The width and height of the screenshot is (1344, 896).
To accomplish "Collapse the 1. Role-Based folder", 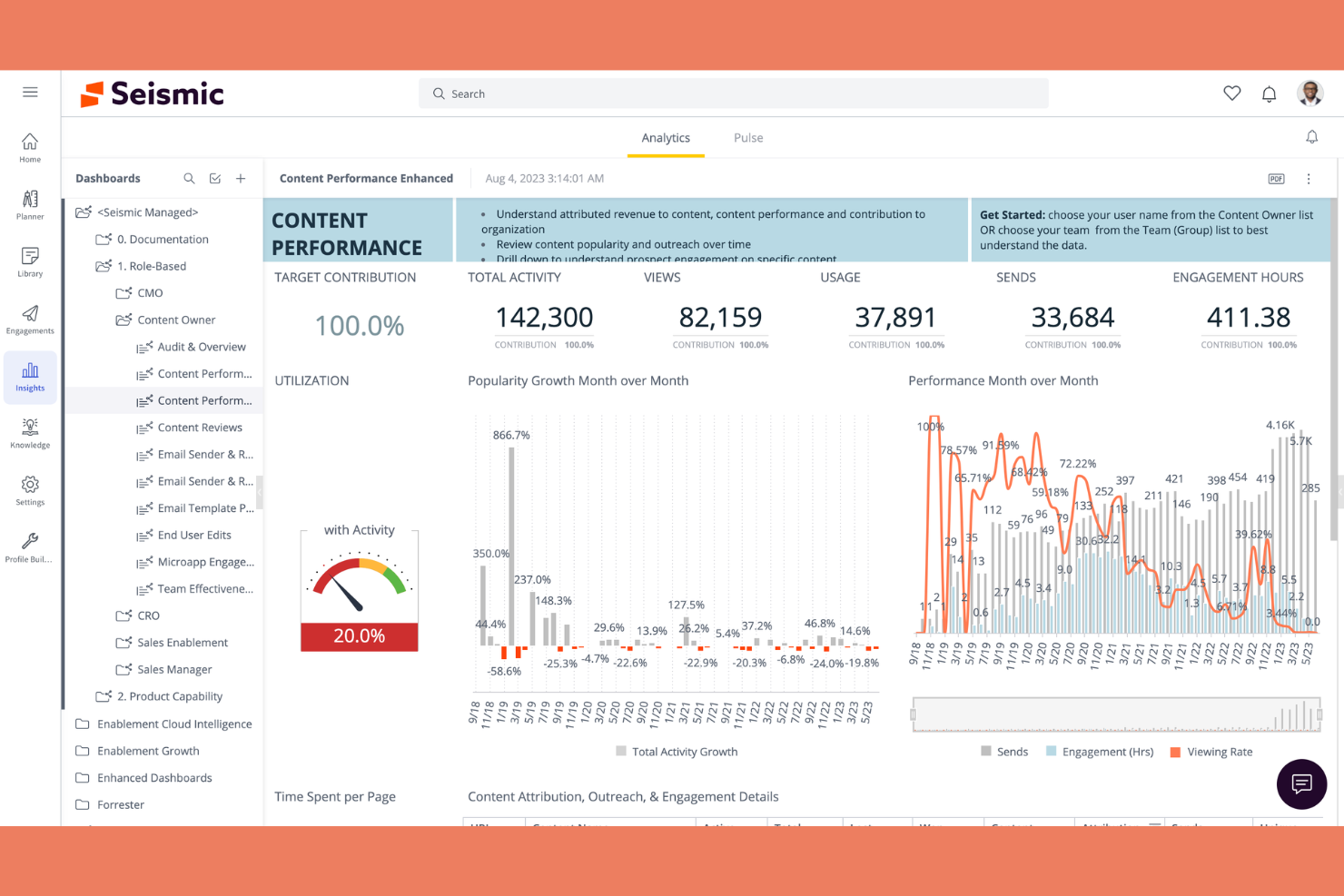I will pyautogui.click(x=142, y=266).
